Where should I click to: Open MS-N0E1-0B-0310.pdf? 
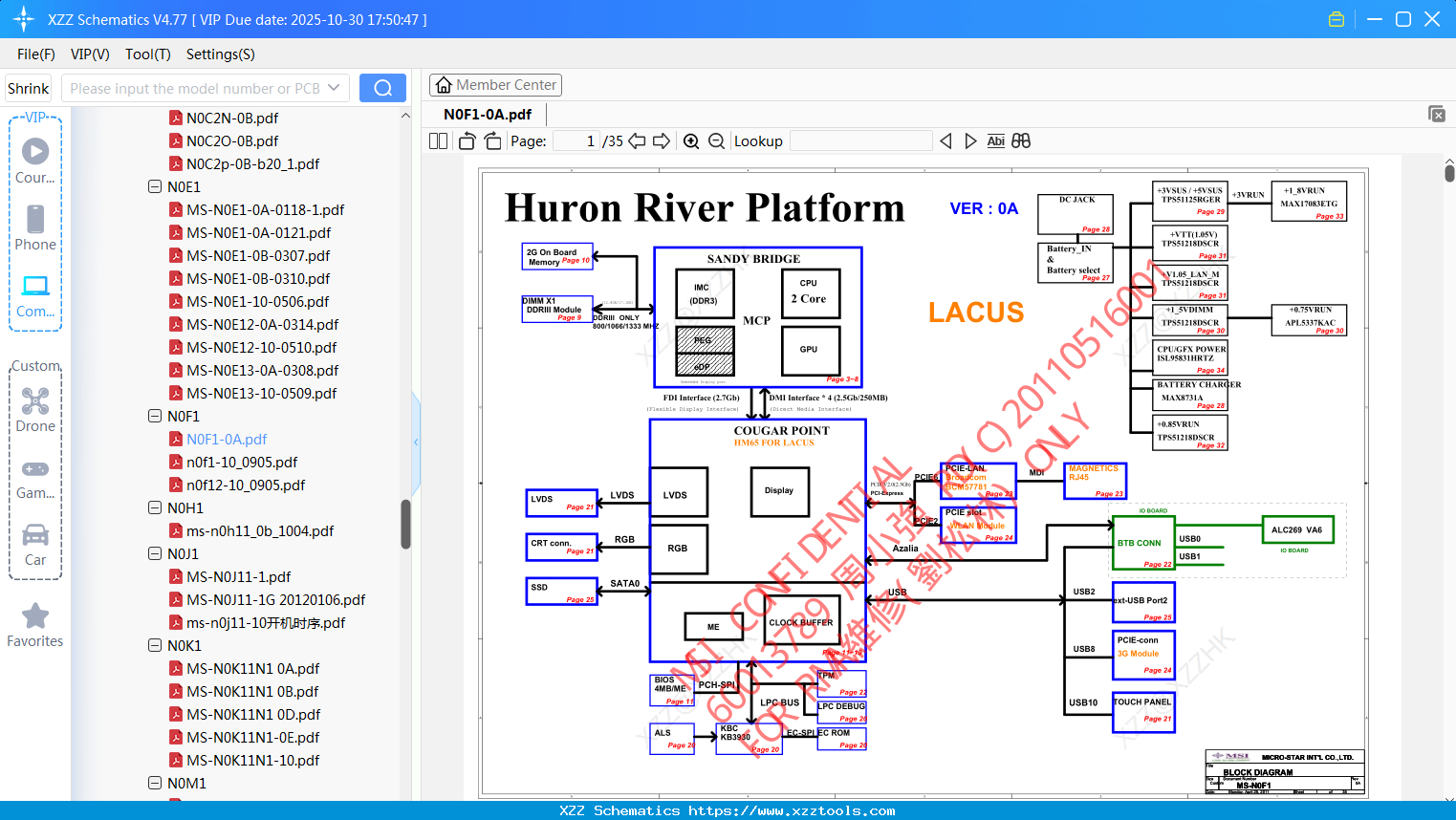[x=258, y=279]
